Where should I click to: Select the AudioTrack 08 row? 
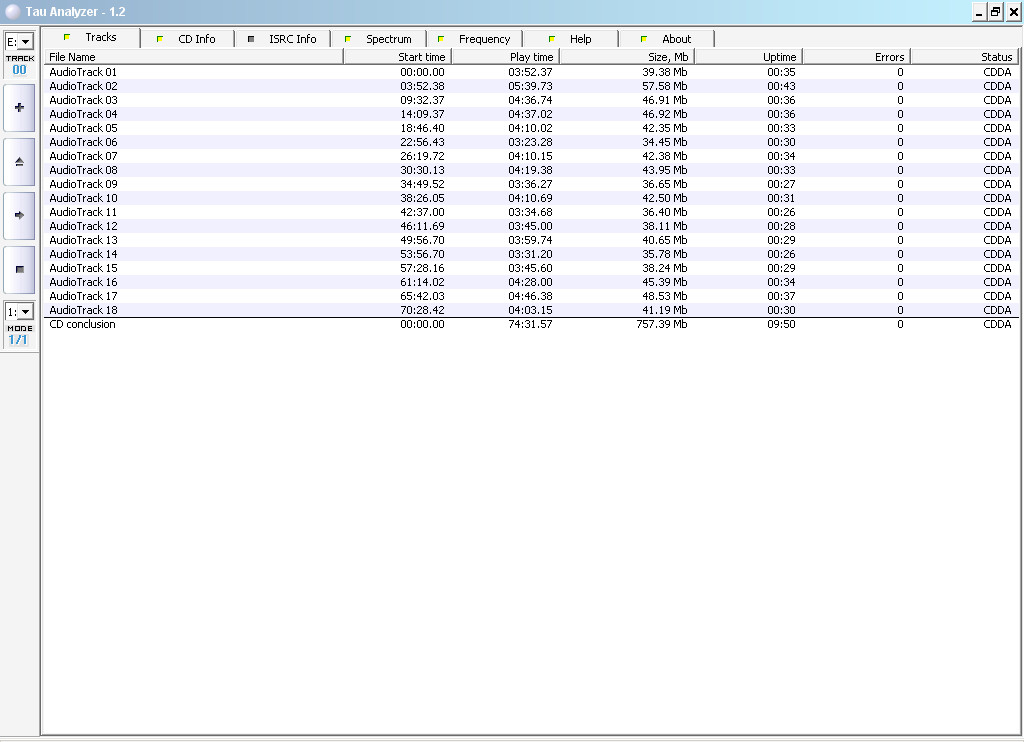pos(531,170)
